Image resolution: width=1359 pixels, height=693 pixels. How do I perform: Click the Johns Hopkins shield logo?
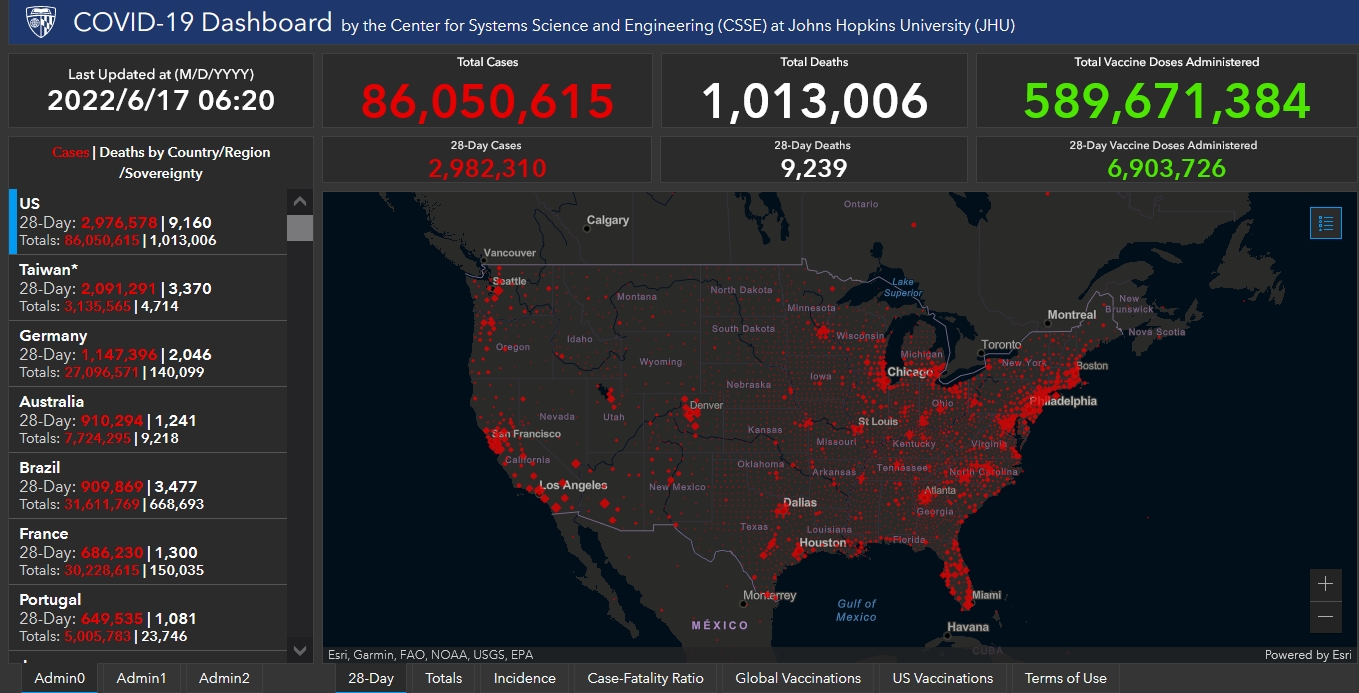point(40,22)
